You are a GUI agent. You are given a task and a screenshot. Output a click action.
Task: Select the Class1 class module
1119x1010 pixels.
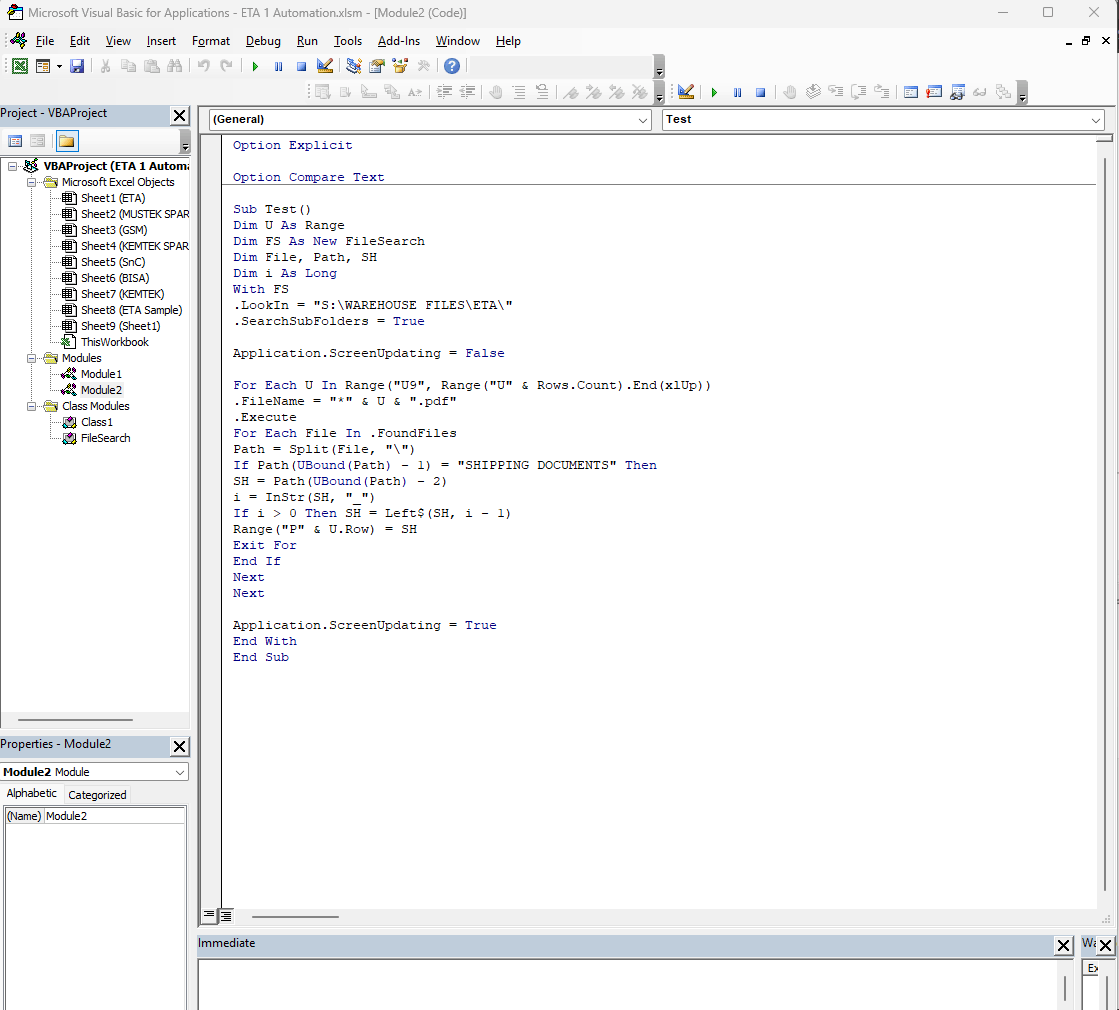click(x=97, y=423)
